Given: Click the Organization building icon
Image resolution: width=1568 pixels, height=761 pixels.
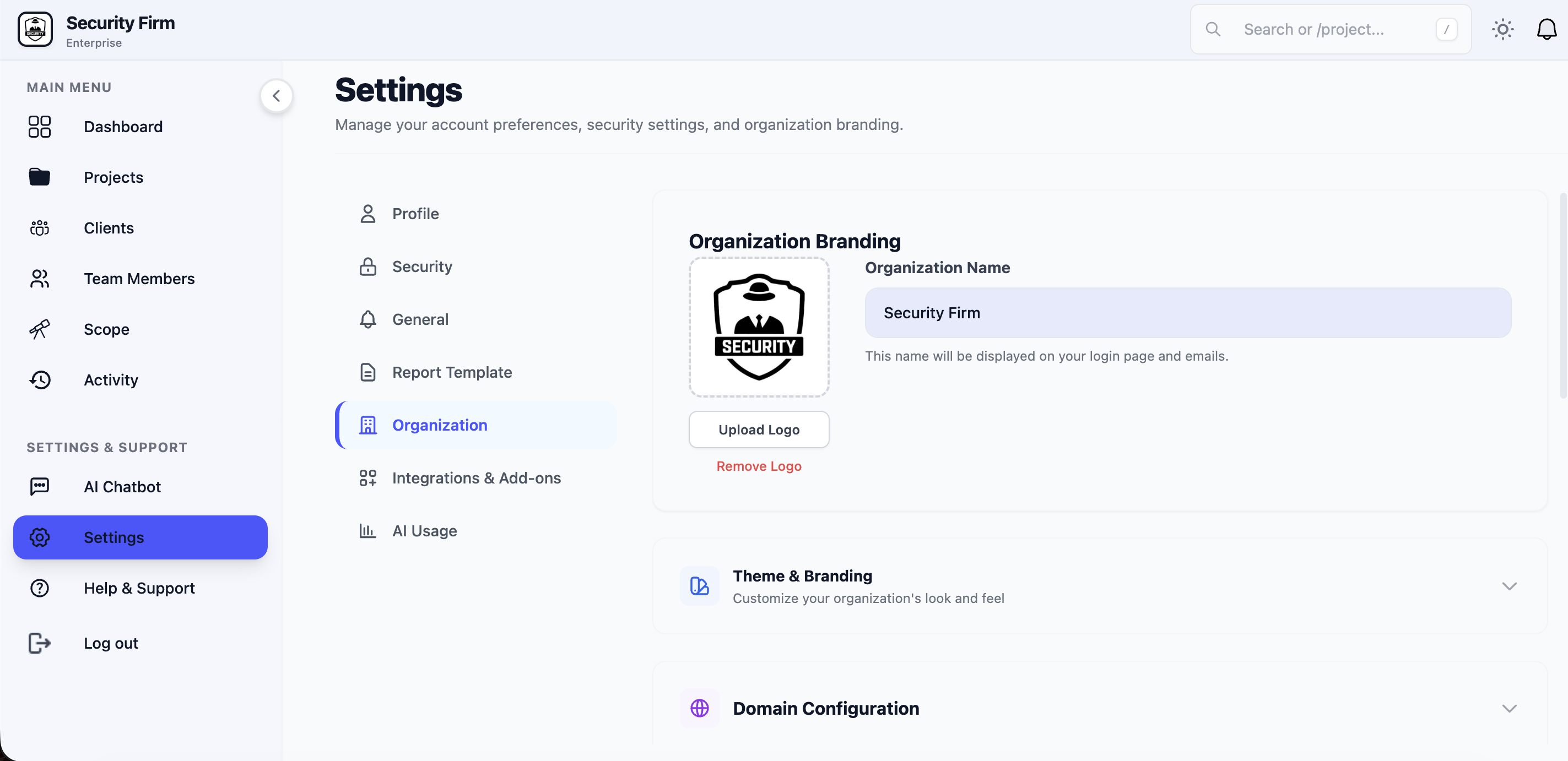Looking at the screenshot, I should click(367, 425).
